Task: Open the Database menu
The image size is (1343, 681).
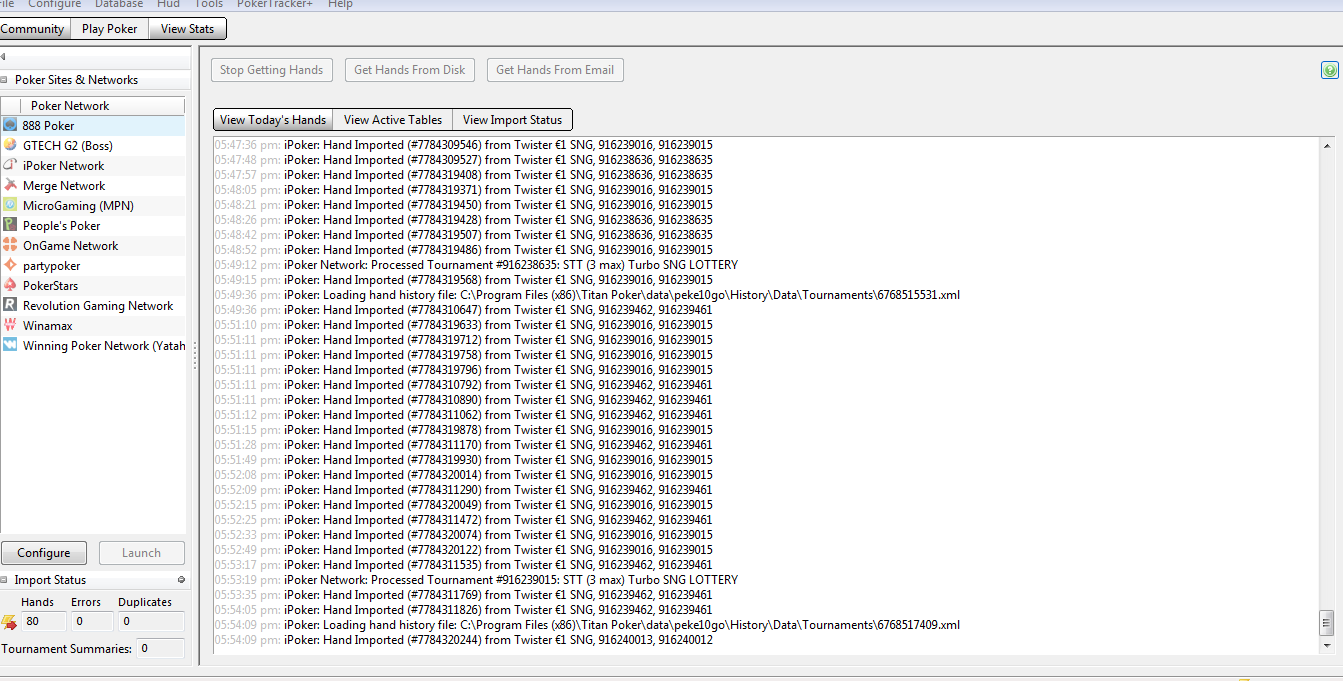Action: click(119, 4)
